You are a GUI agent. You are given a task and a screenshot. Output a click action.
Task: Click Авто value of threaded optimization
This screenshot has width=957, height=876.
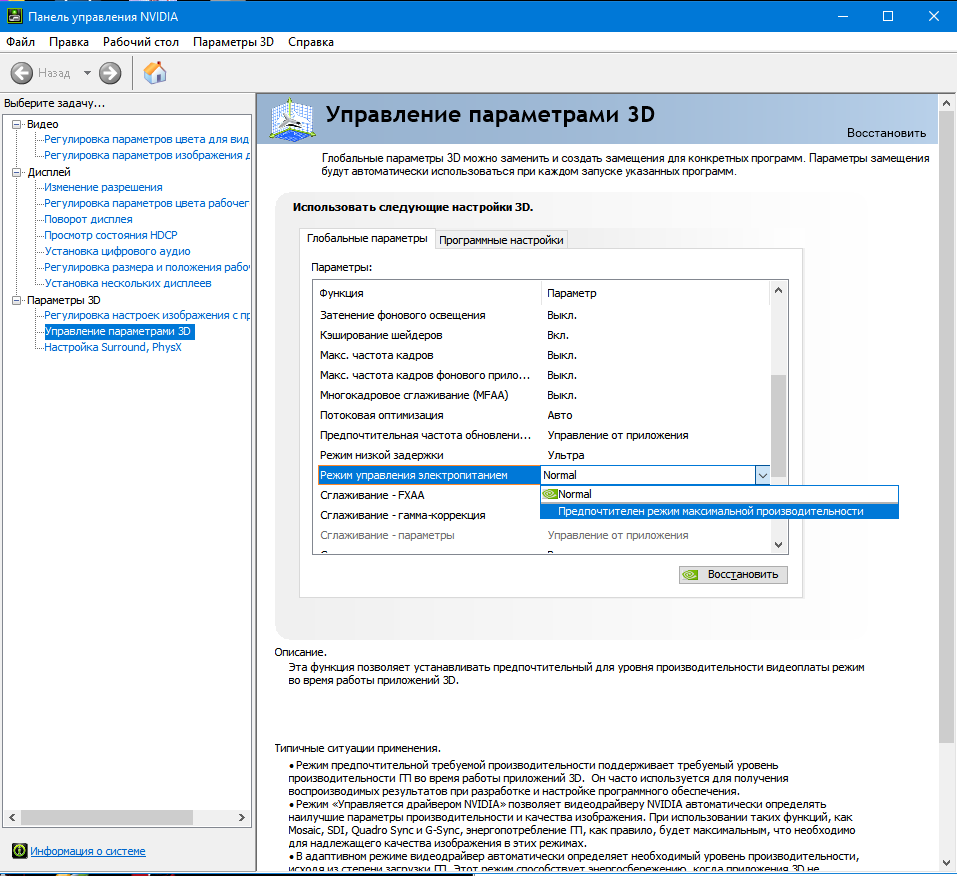coord(560,415)
